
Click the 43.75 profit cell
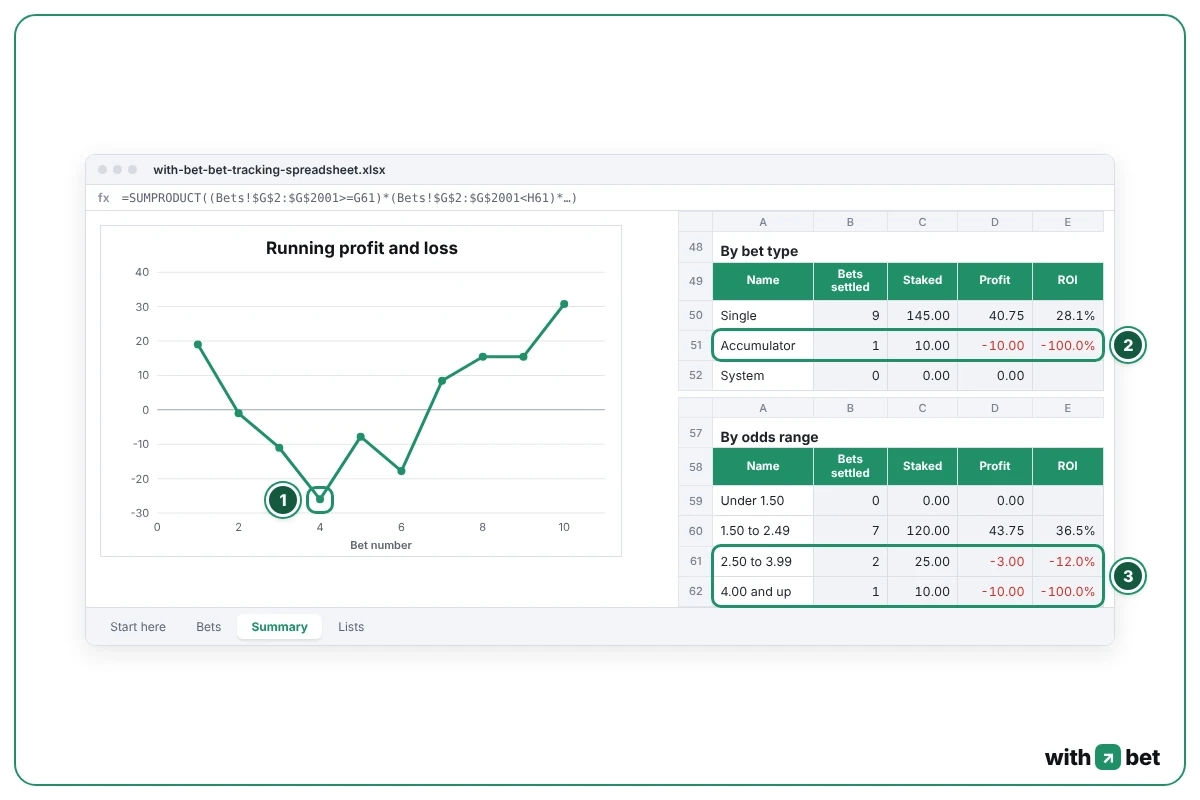pos(995,531)
